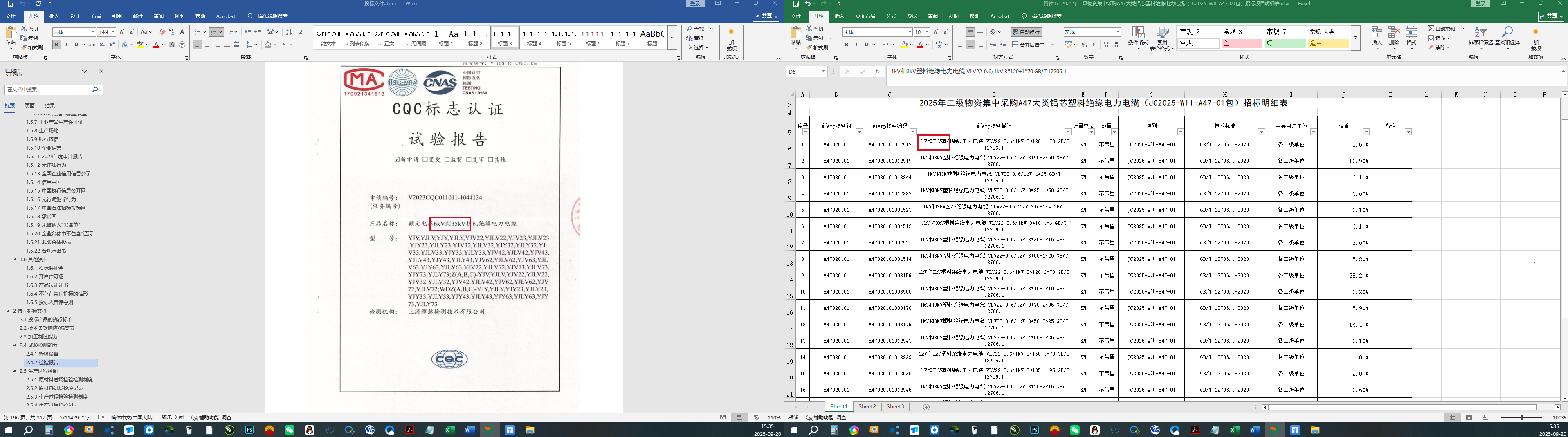The width and height of the screenshot is (1568, 437).
Task: Sort paragraphs using Word's A-Z sort icon
Action: point(288,32)
